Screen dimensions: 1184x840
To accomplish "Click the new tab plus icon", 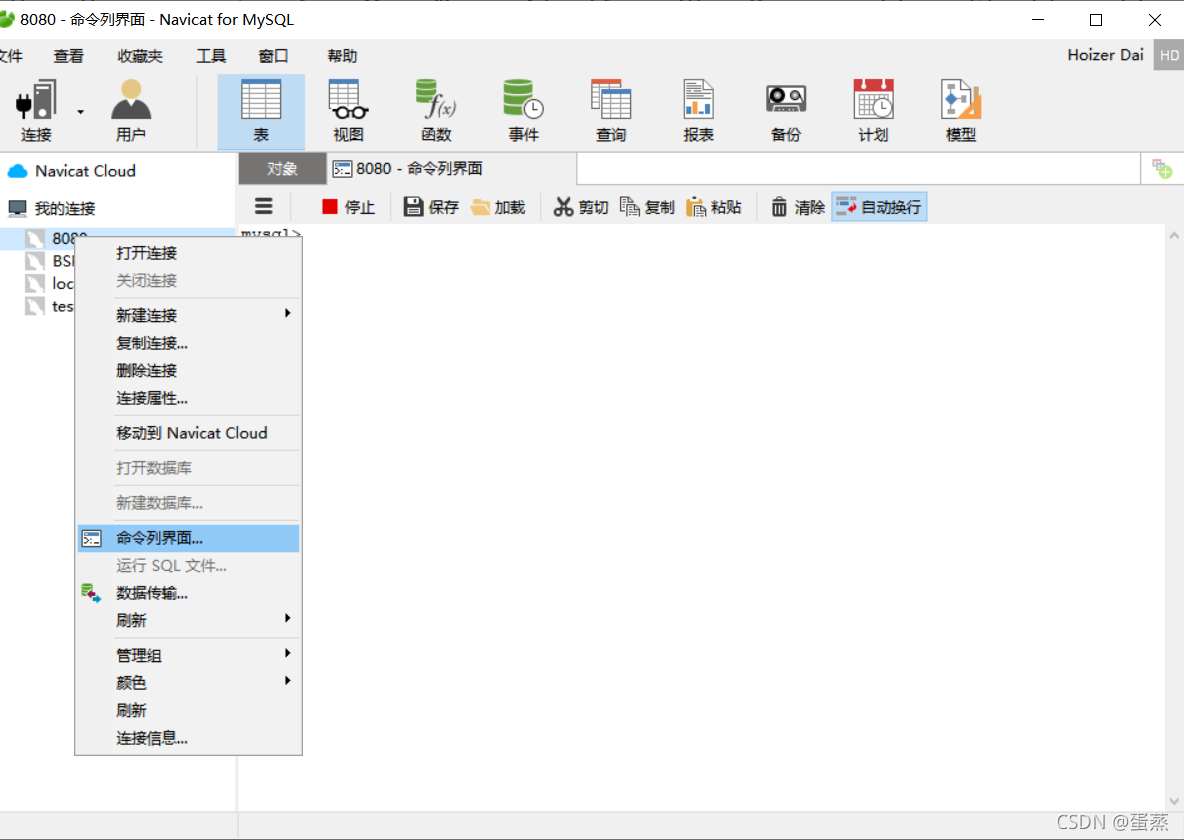I will (1161, 168).
